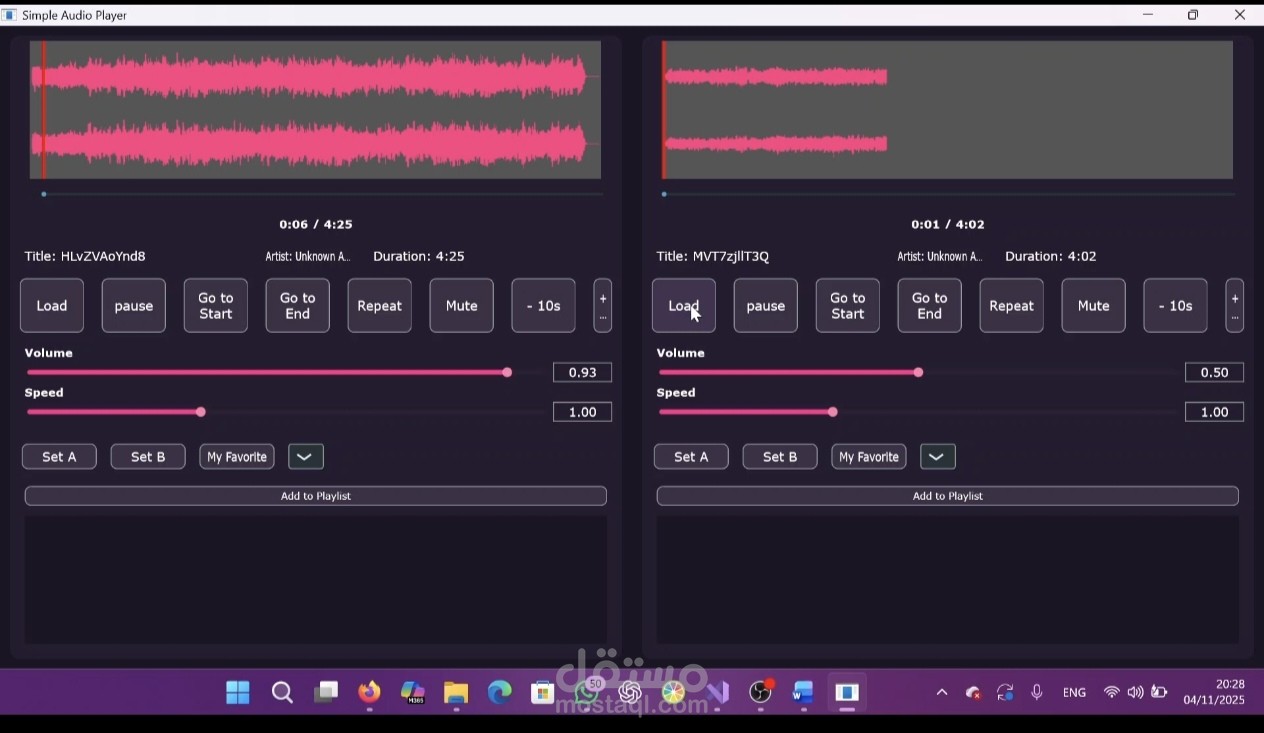The width and height of the screenshot is (1264, 733).
Task: Click the microphone tray icon
Action: (x=1037, y=692)
